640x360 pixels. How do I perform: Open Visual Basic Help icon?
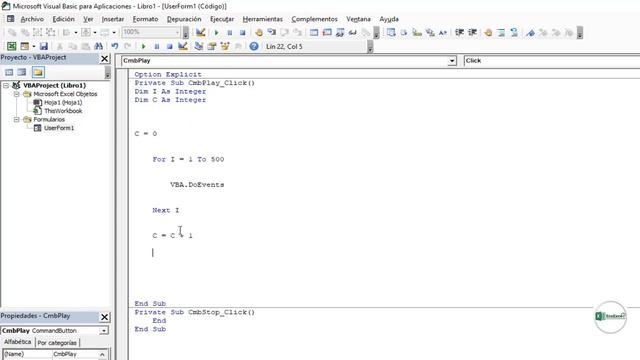tap(254, 47)
